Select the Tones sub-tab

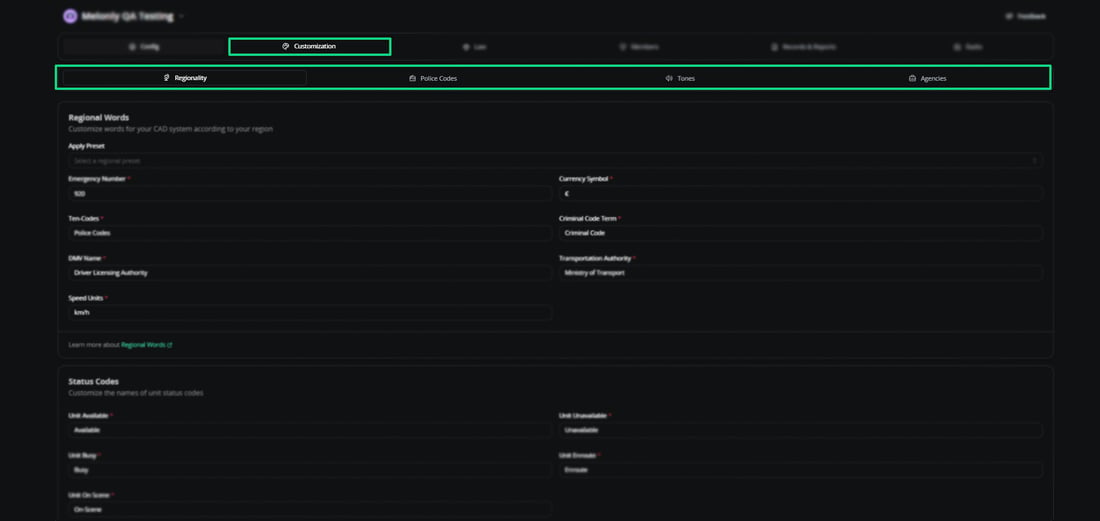[680, 79]
